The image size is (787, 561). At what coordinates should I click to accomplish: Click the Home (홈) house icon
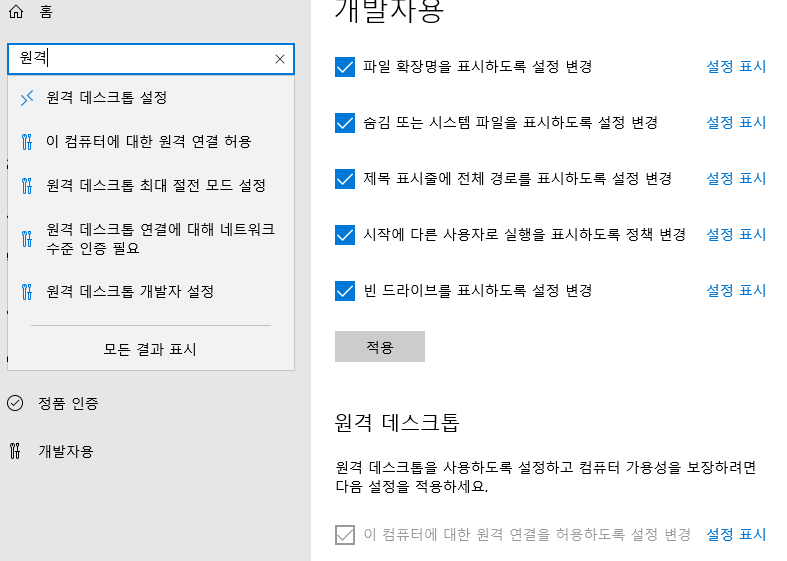coord(16,11)
